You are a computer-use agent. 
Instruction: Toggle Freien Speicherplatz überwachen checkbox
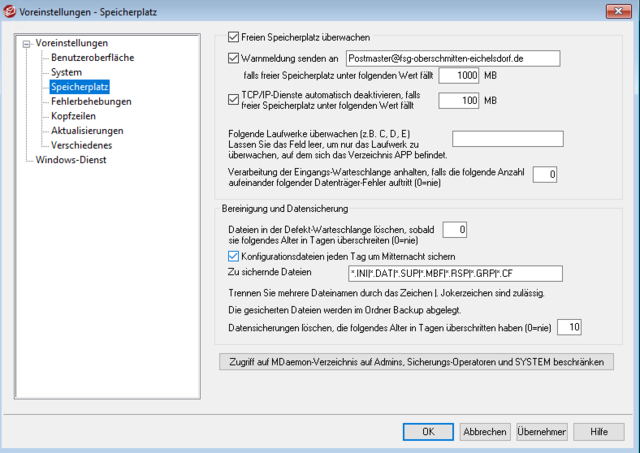[234, 35]
